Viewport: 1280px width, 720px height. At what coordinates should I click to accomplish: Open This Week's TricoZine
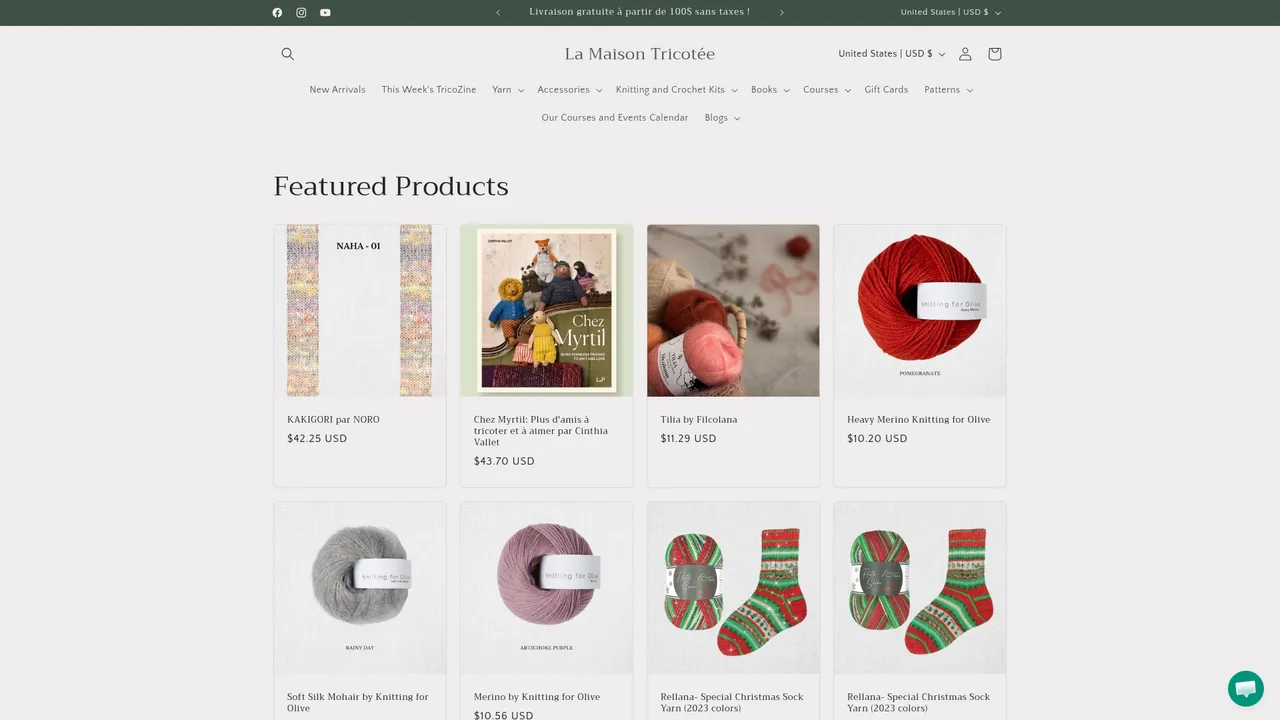point(429,90)
